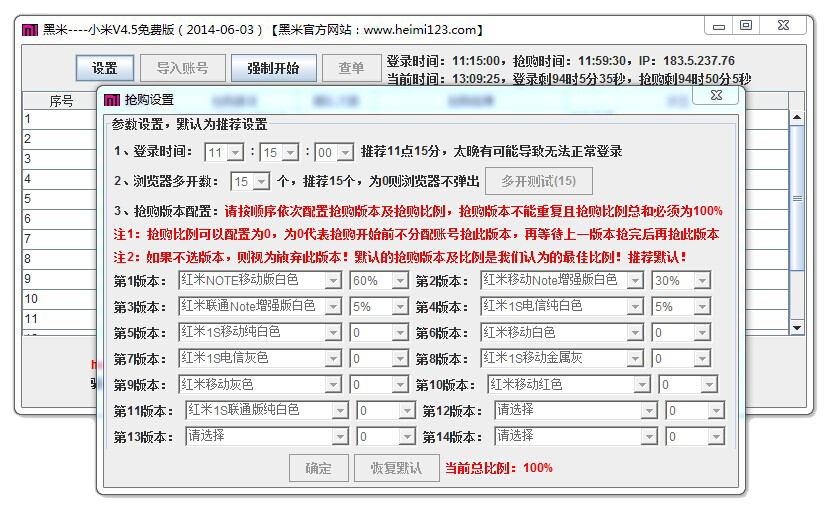Open the login minute dropdown showing 15
Viewport: 828px width, 509px height.
tap(279, 153)
